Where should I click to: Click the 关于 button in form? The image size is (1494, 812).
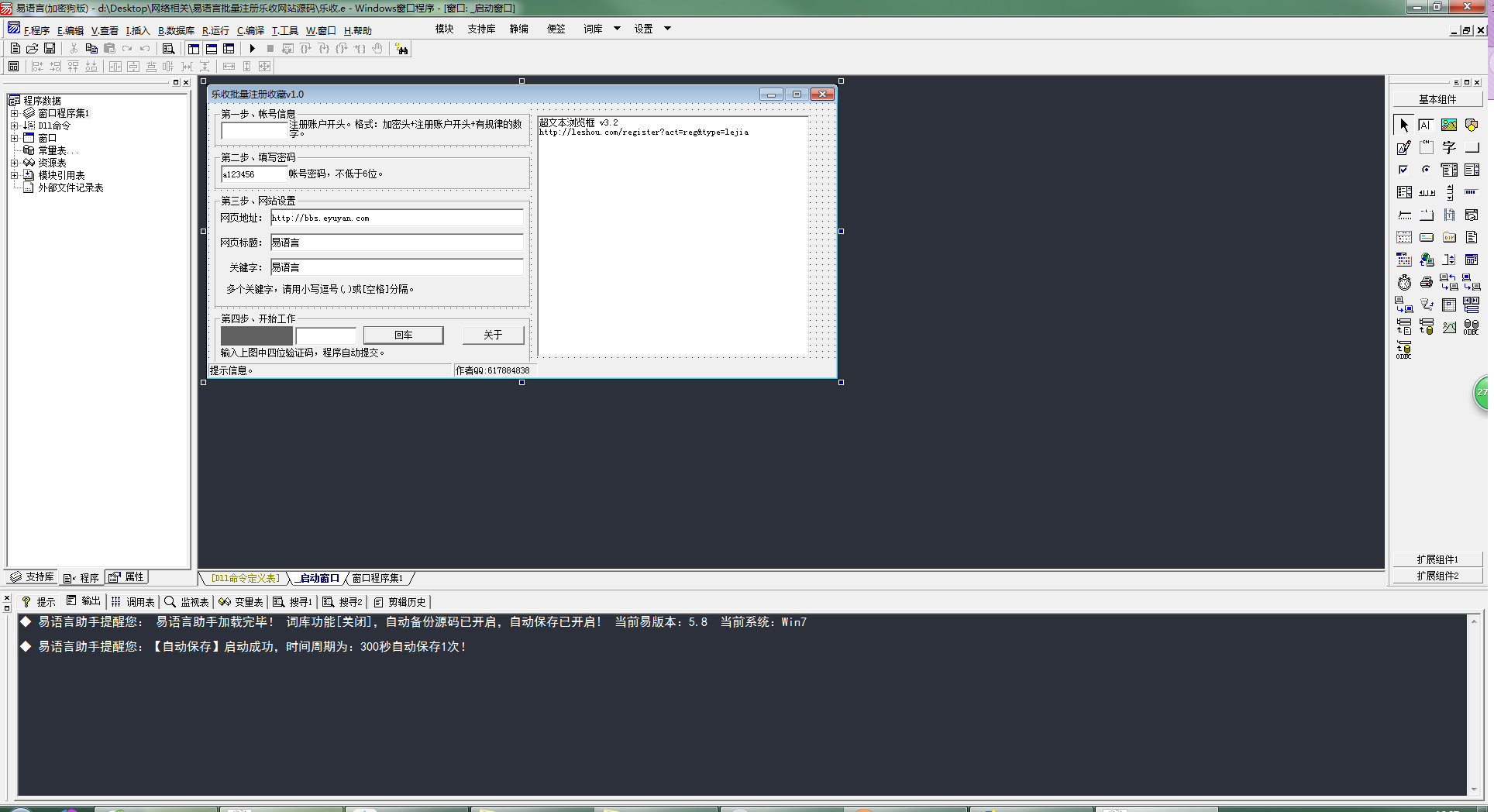tap(493, 335)
